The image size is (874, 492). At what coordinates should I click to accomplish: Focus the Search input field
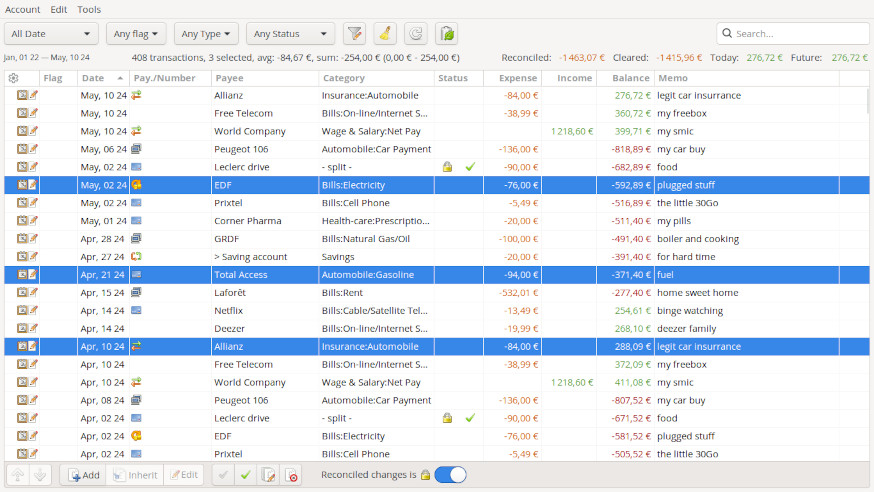793,33
